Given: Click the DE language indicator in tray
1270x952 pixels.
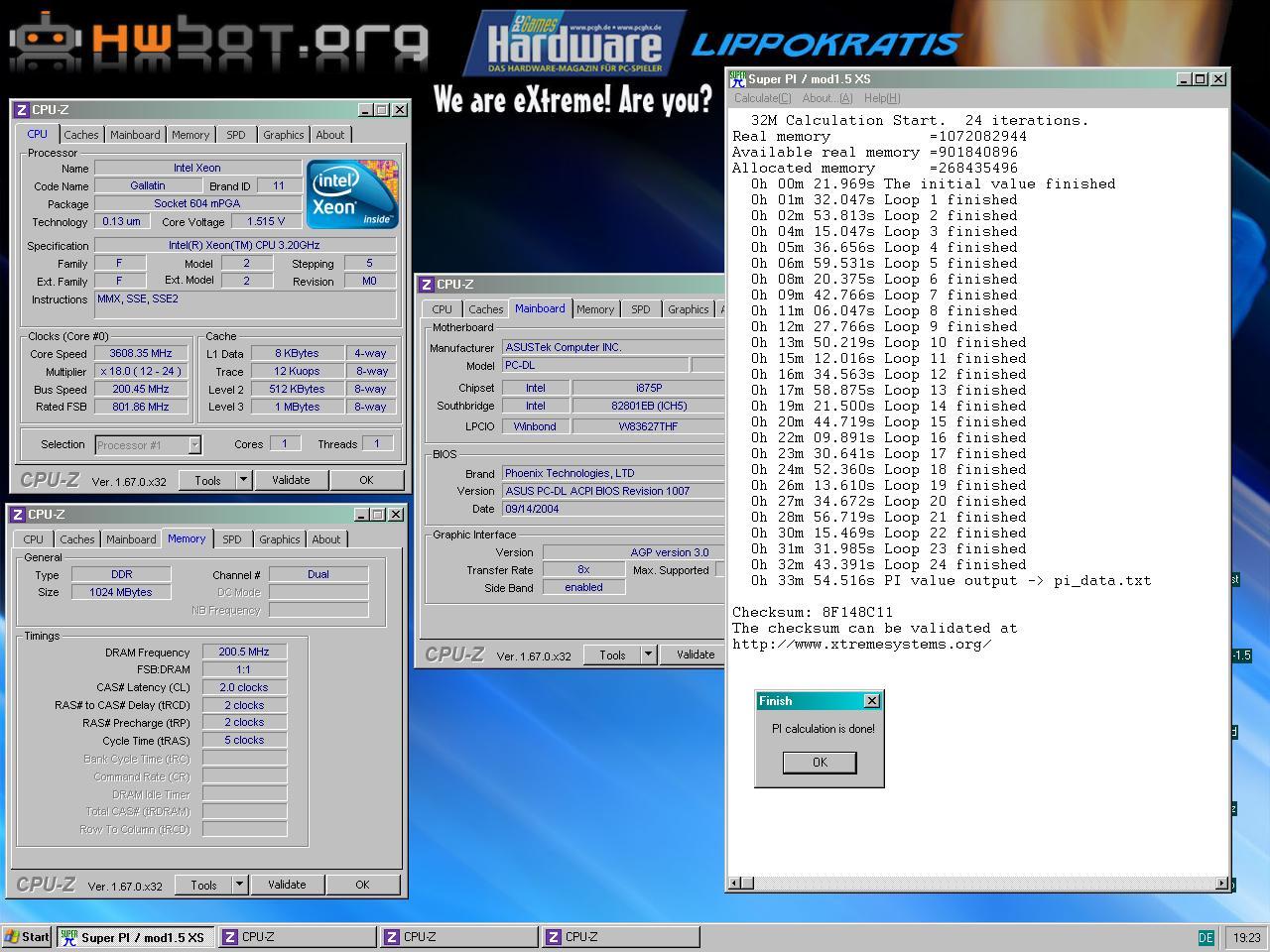Looking at the screenshot, I should click(1206, 937).
